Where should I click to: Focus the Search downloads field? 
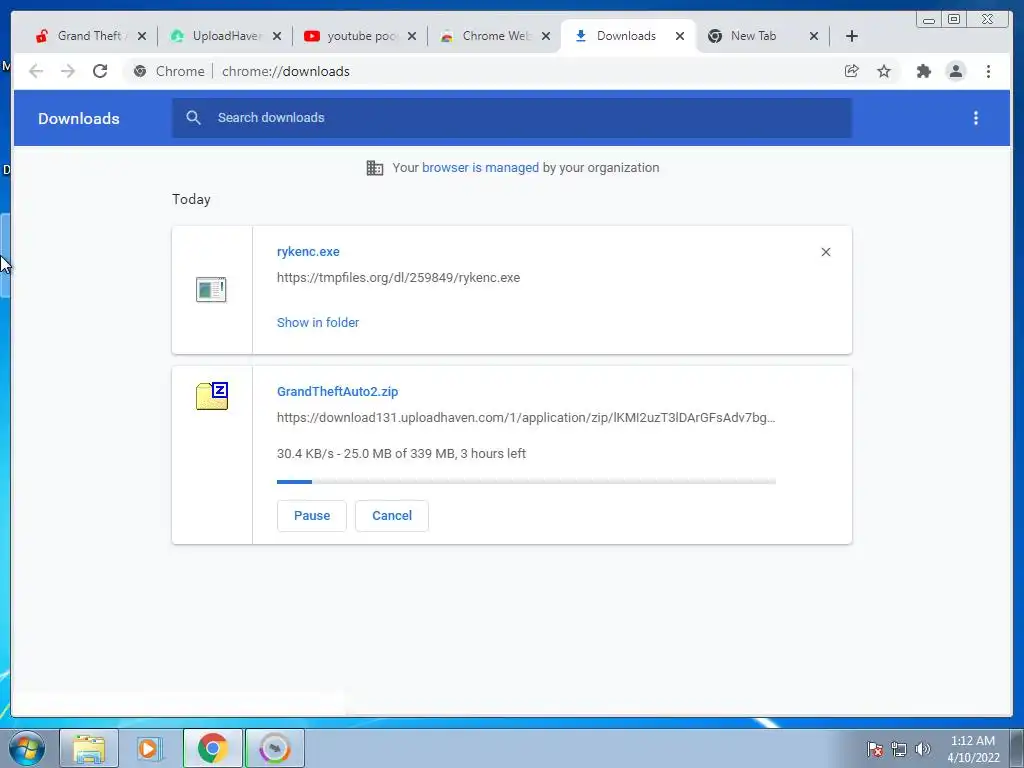[512, 118]
